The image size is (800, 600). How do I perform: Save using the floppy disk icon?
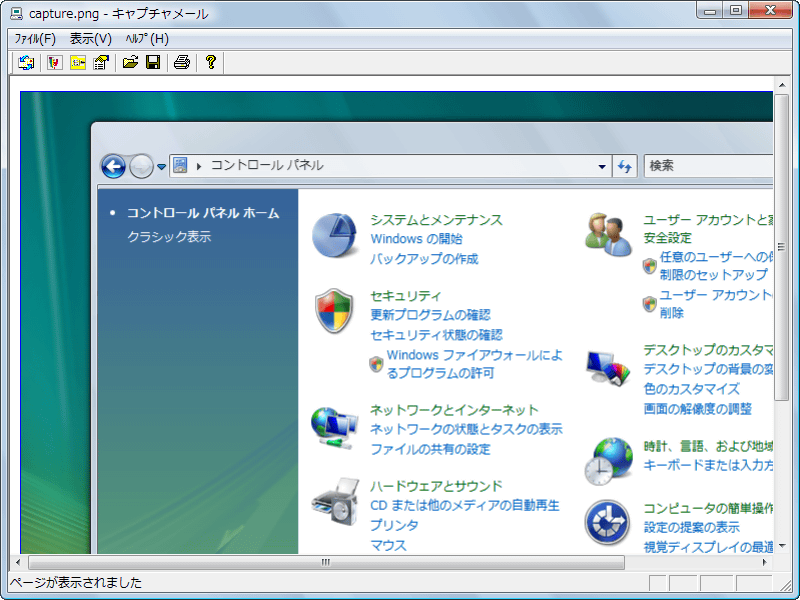click(x=153, y=63)
